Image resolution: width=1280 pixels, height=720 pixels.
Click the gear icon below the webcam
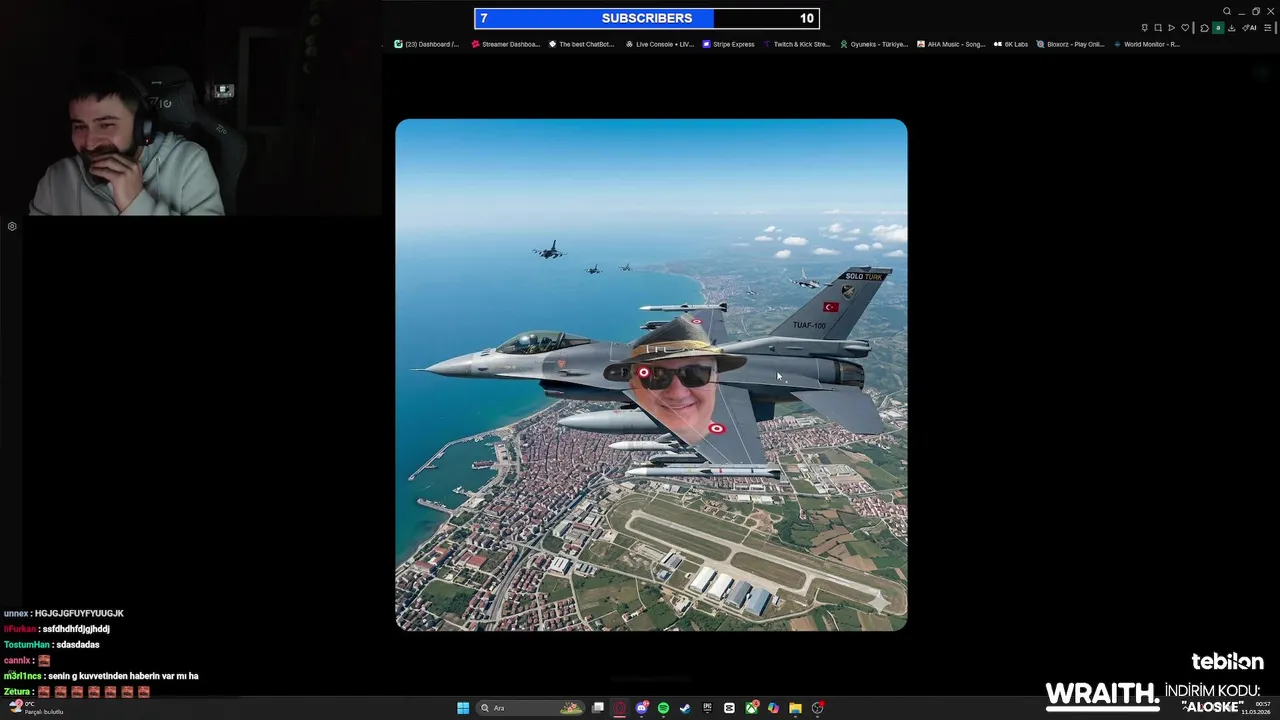click(12, 227)
